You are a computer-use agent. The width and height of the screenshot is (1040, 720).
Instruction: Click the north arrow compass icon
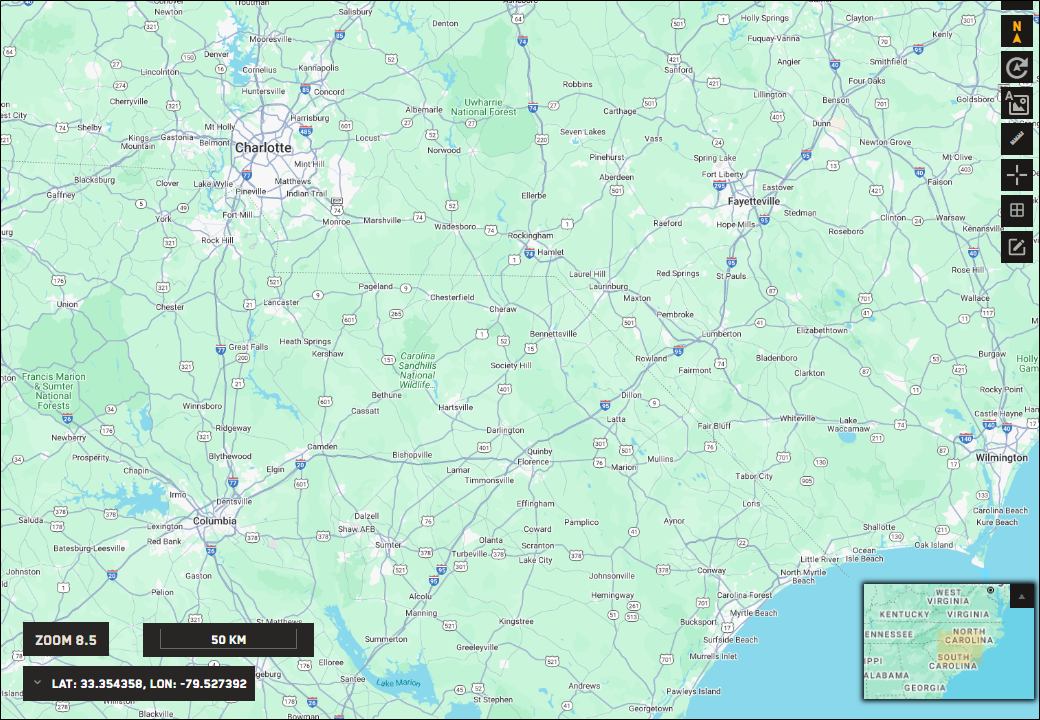pyautogui.click(x=1017, y=32)
